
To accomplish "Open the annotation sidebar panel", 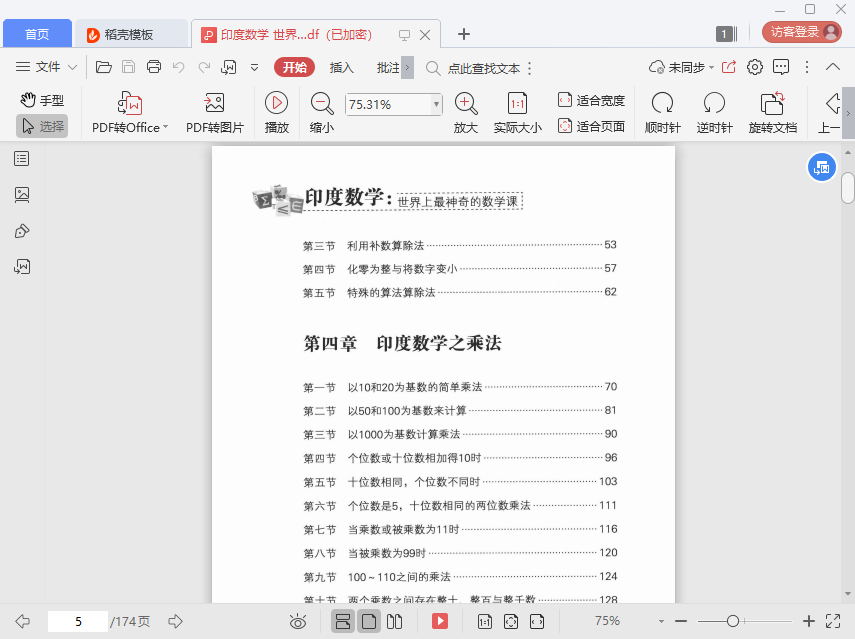I will click(x=22, y=231).
